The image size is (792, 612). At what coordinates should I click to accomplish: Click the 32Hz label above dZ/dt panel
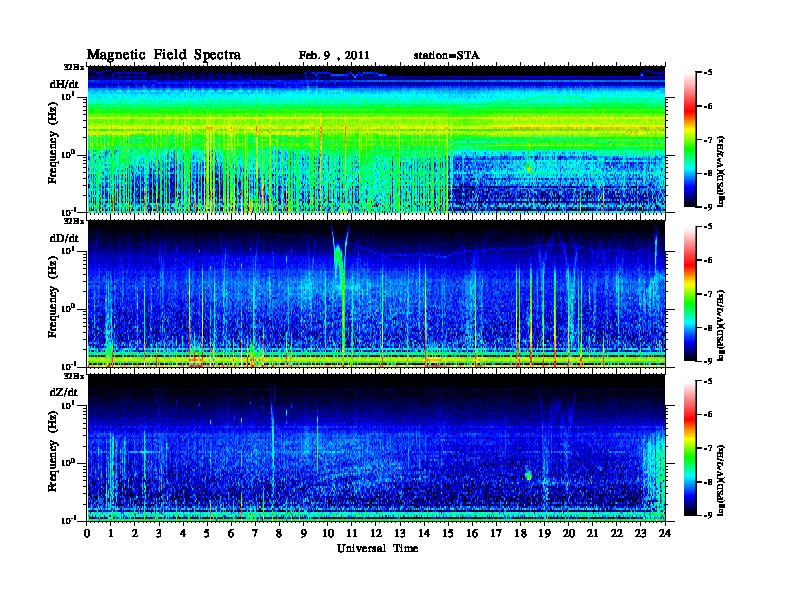pos(74,376)
